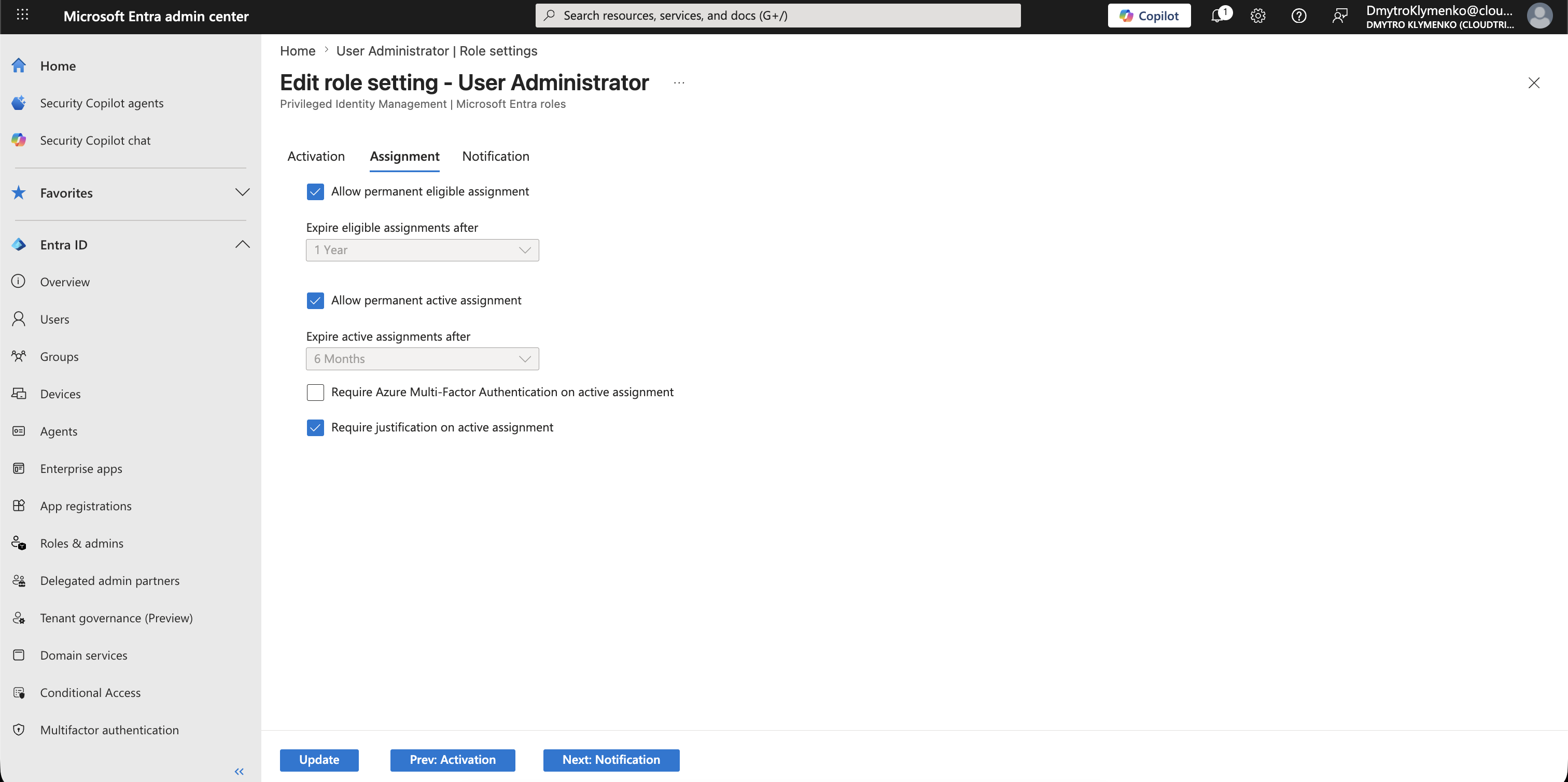Open settings gear icon in header
The width and height of the screenshot is (1568, 782).
pos(1257,16)
